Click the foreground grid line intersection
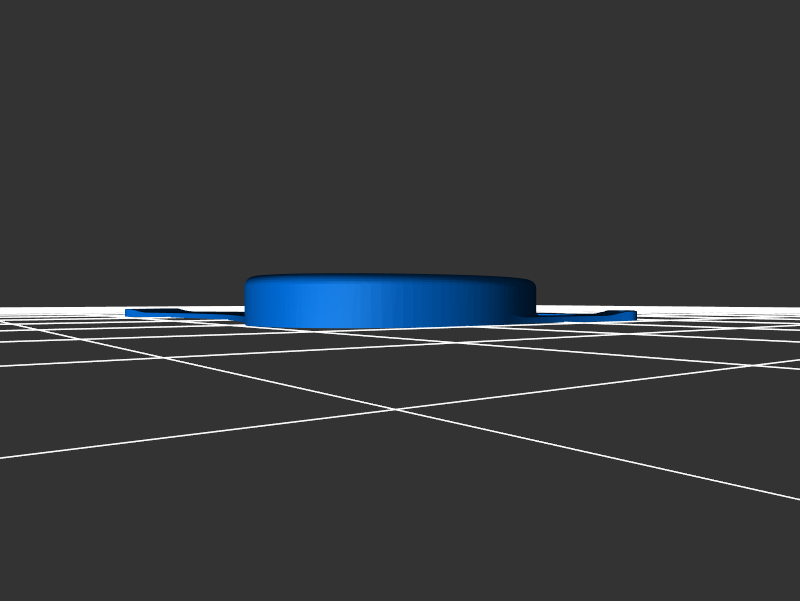 coord(395,409)
